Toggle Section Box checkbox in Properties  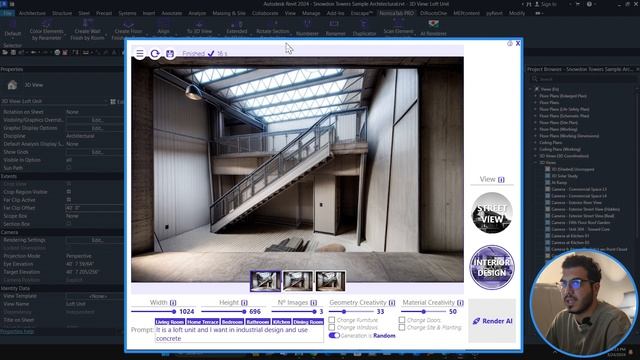pos(69,224)
